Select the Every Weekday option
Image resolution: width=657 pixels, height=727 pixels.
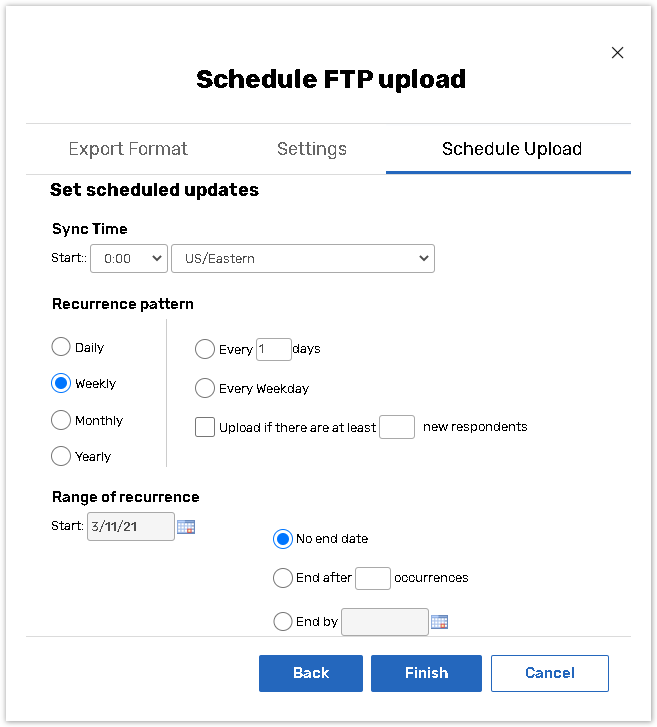pos(205,389)
